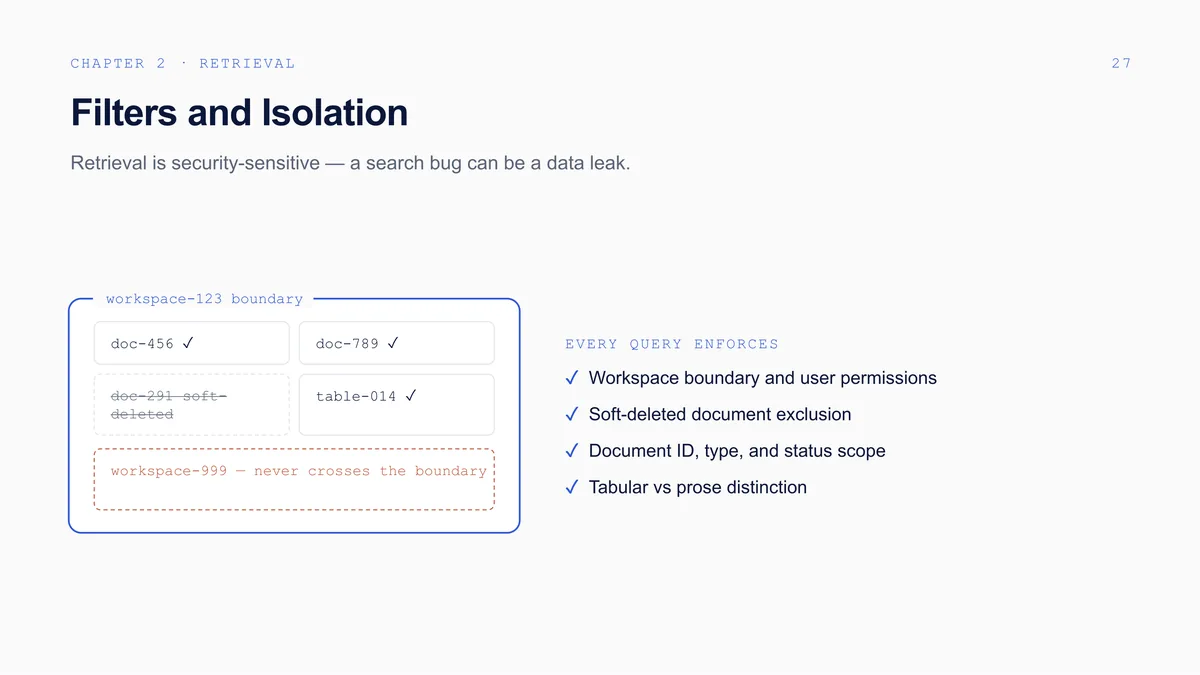
Task: Click the subtitle about security-sensitive retrieval
Action: (x=350, y=163)
